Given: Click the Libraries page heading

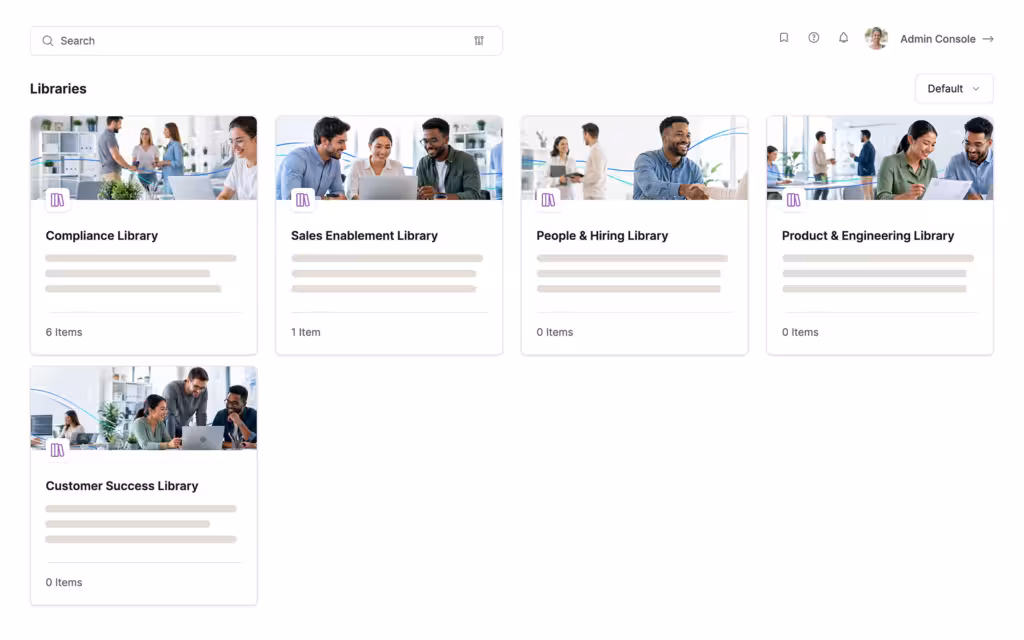Looking at the screenshot, I should pyautogui.click(x=58, y=89).
